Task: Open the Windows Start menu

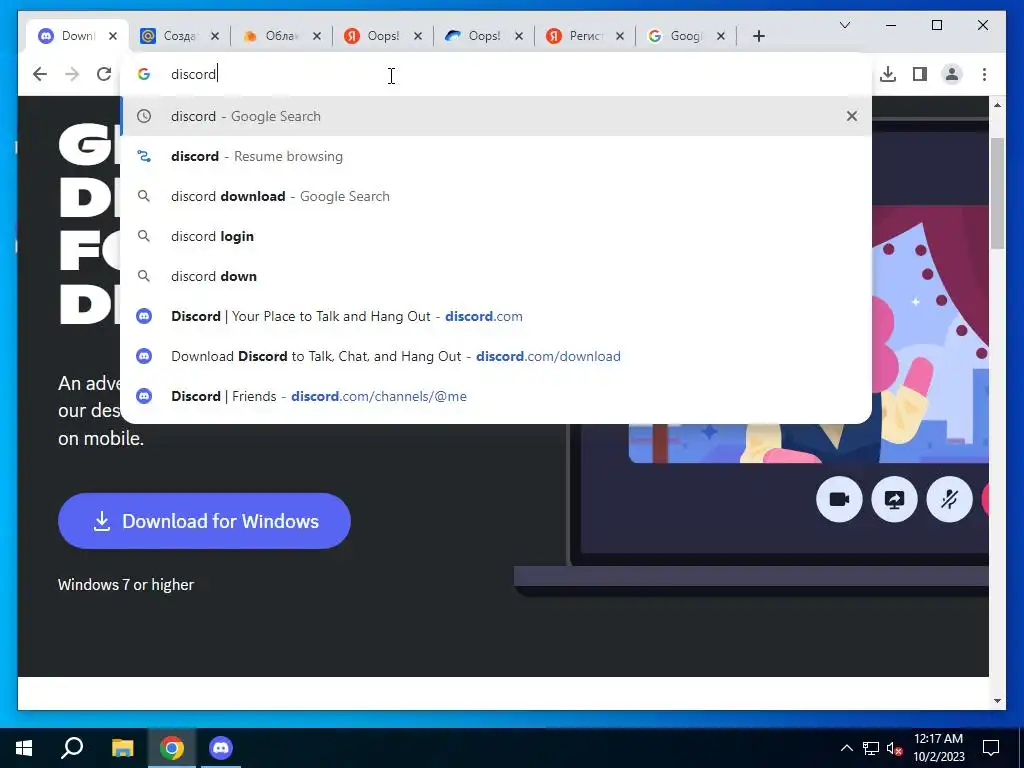Action: pyautogui.click(x=24, y=748)
